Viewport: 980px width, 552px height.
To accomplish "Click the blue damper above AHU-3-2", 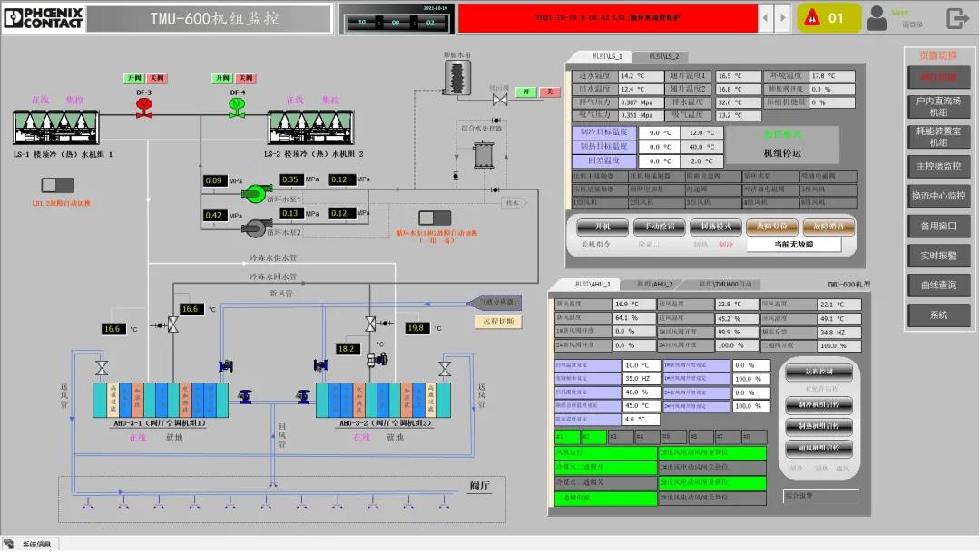I will coord(321,365).
